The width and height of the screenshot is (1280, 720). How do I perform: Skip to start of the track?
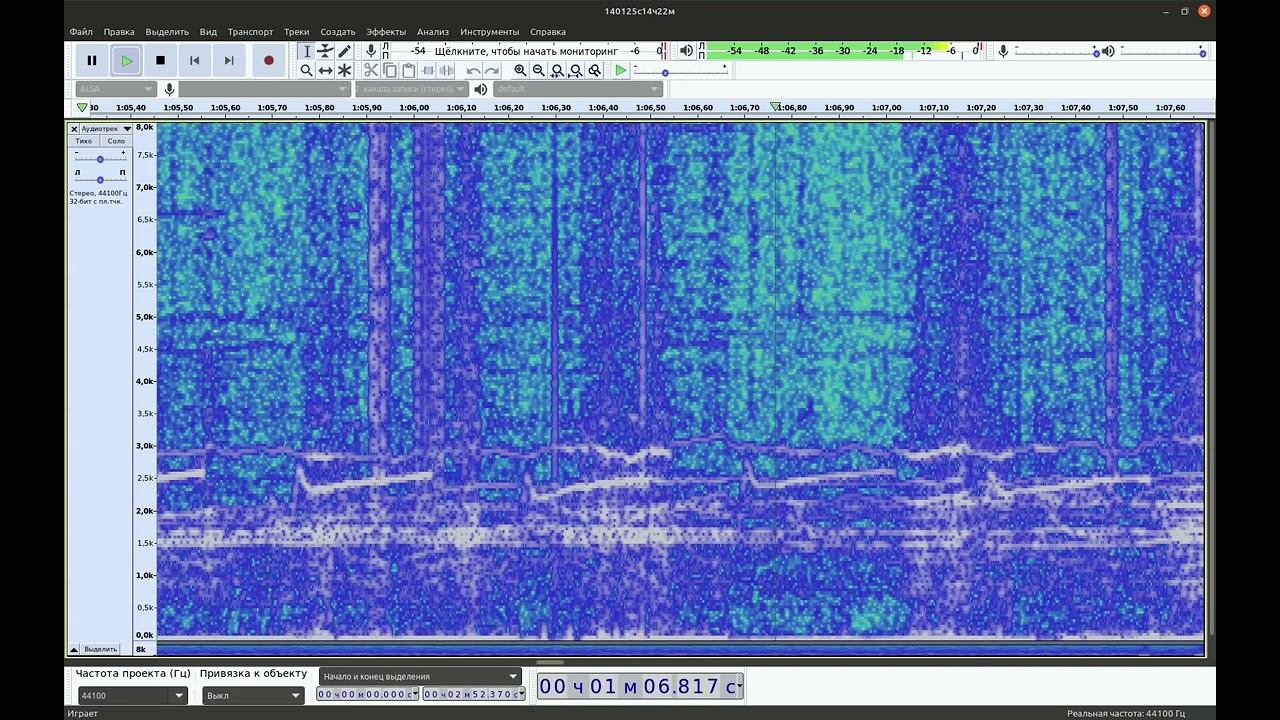click(194, 60)
